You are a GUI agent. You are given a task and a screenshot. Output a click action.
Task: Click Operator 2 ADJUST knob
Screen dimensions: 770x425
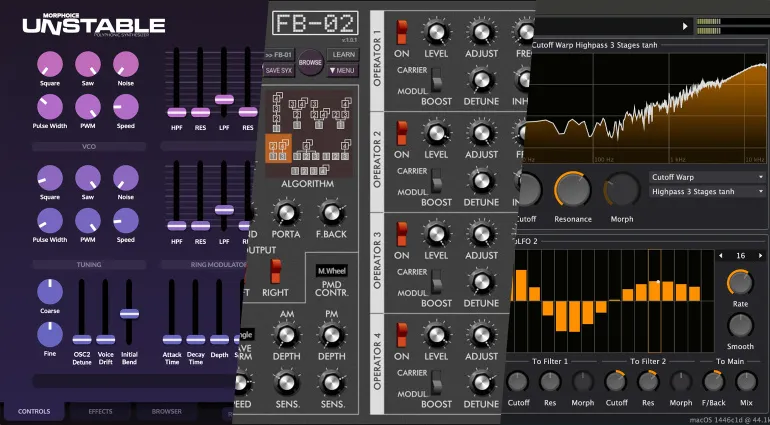coord(481,133)
